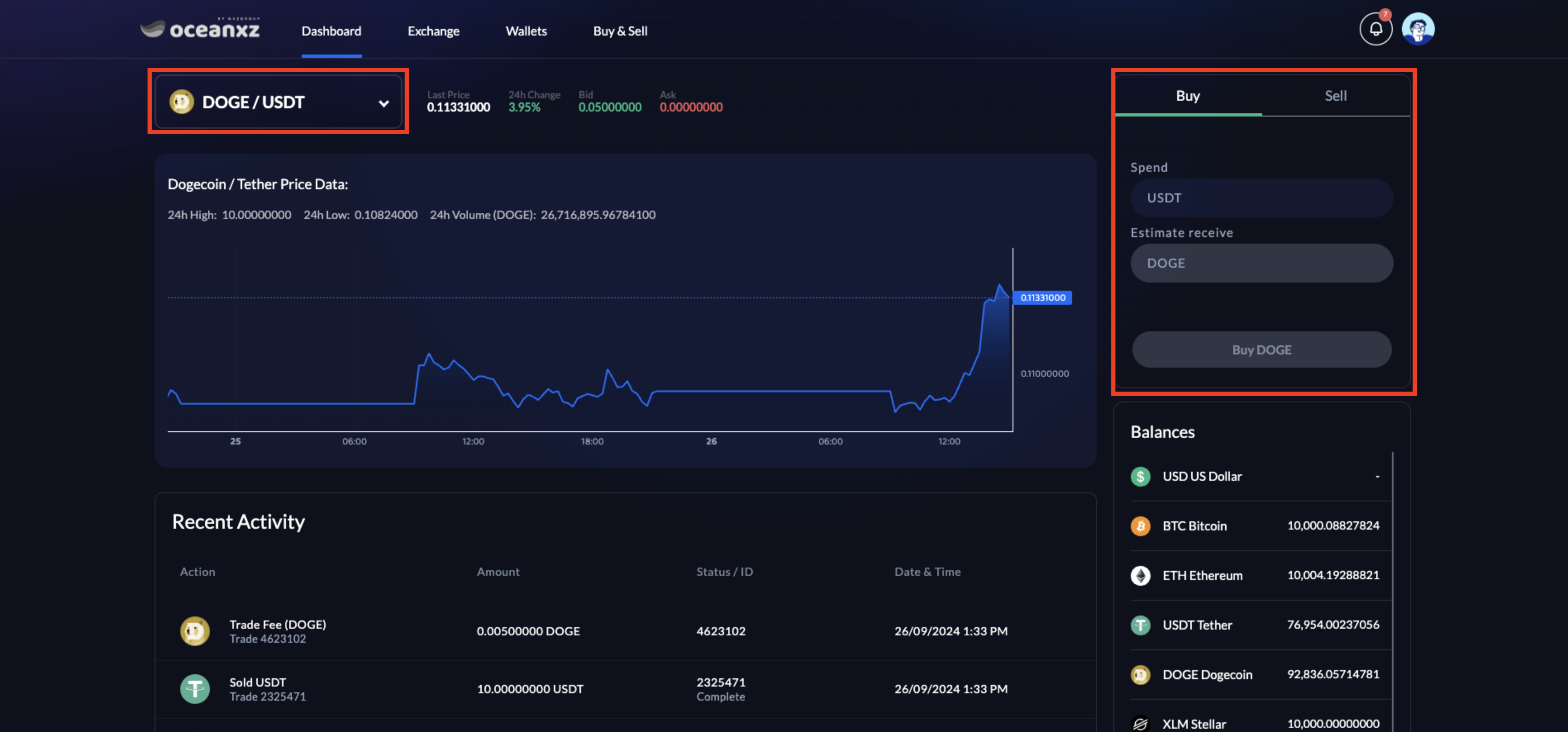Go to the Wallets page
The height and width of the screenshot is (732, 1568).
click(x=526, y=31)
